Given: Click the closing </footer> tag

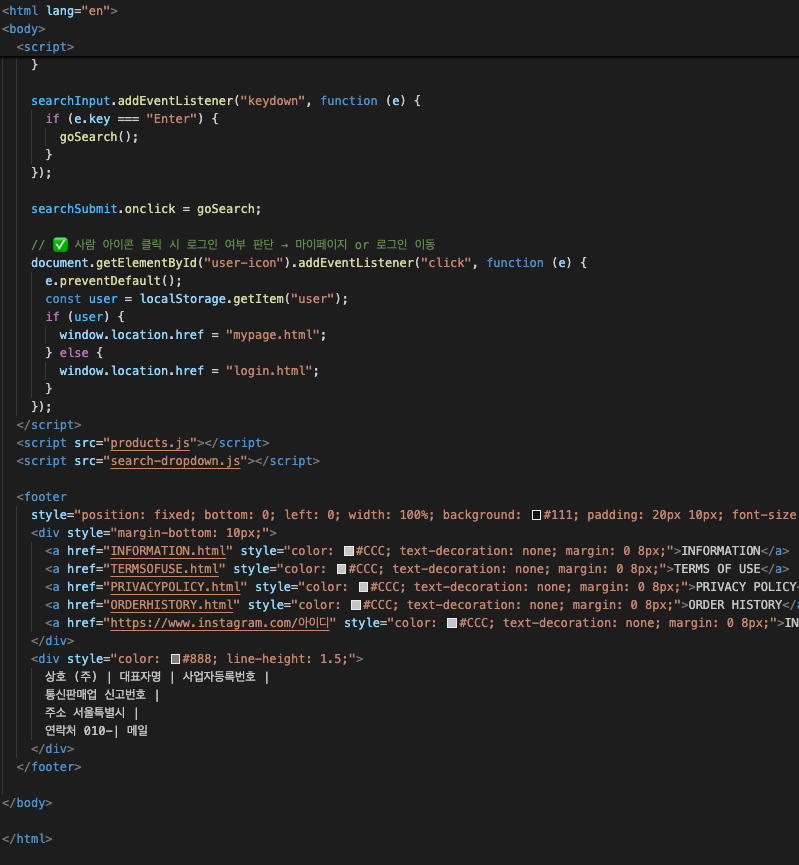Looking at the screenshot, I should (49, 767).
